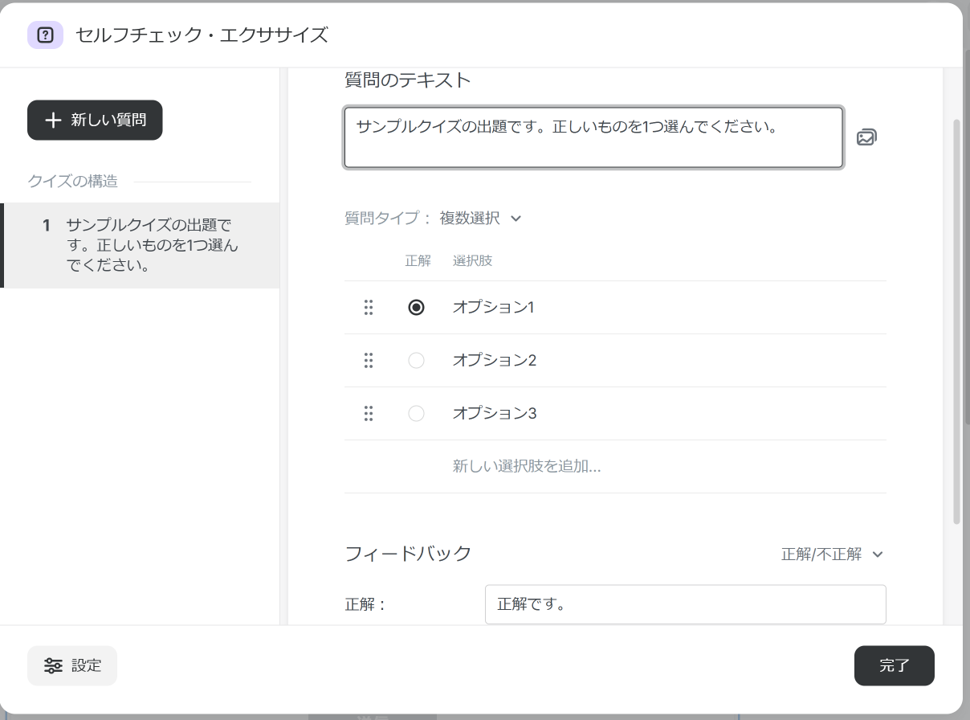Click the sliders icon on 設定 button
Screen dimensions: 970x720
pos(53,666)
